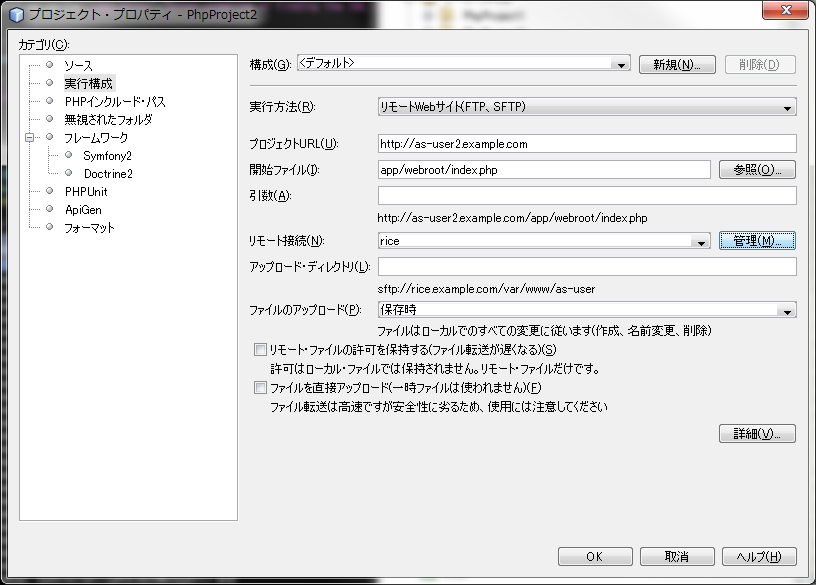Open the ファイルのアップロード dropdown
Screen dimensions: 817x585
pos(587,309)
